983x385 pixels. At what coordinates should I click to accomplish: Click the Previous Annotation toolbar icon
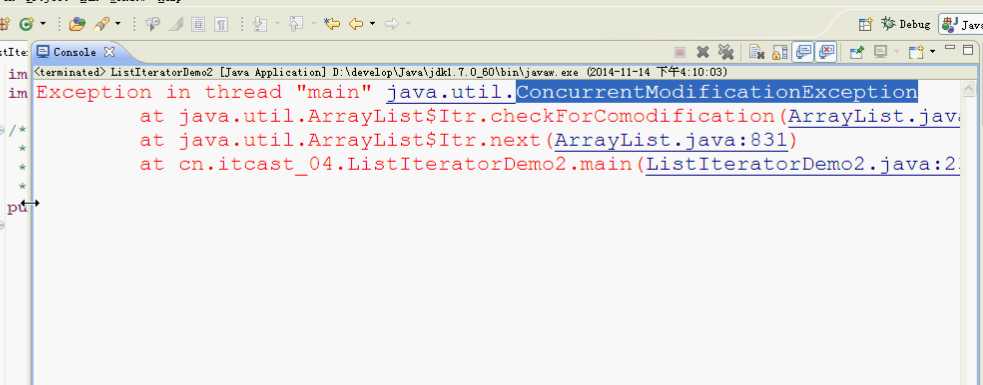pos(296,24)
